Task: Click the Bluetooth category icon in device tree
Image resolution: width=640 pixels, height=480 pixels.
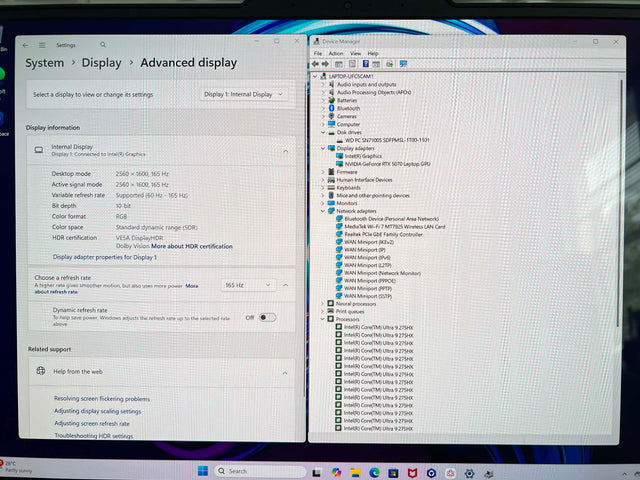Action: point(331,108)
